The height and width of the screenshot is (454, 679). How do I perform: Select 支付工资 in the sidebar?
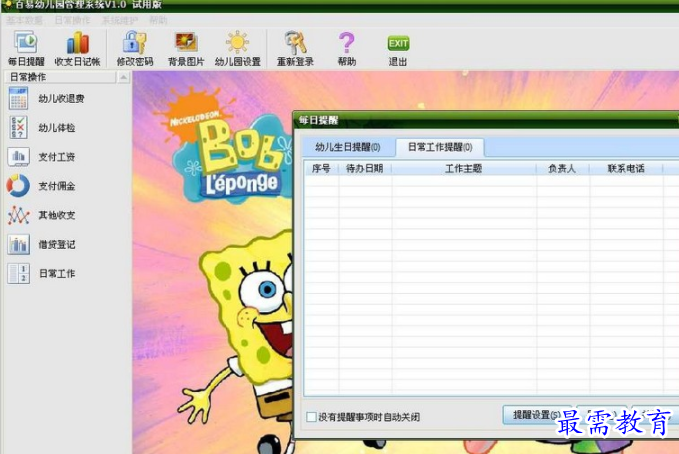click(x=42, y=157)
